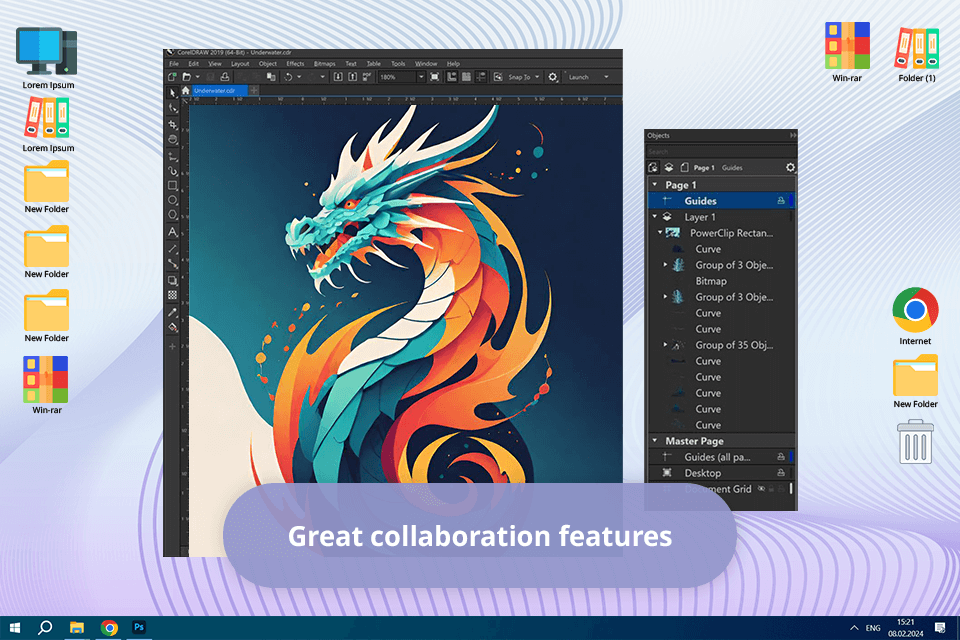The height and width of the screenshot is (640, 960).
Task: Click white color swatch of Document Grid
Action: tap(791, 488)
